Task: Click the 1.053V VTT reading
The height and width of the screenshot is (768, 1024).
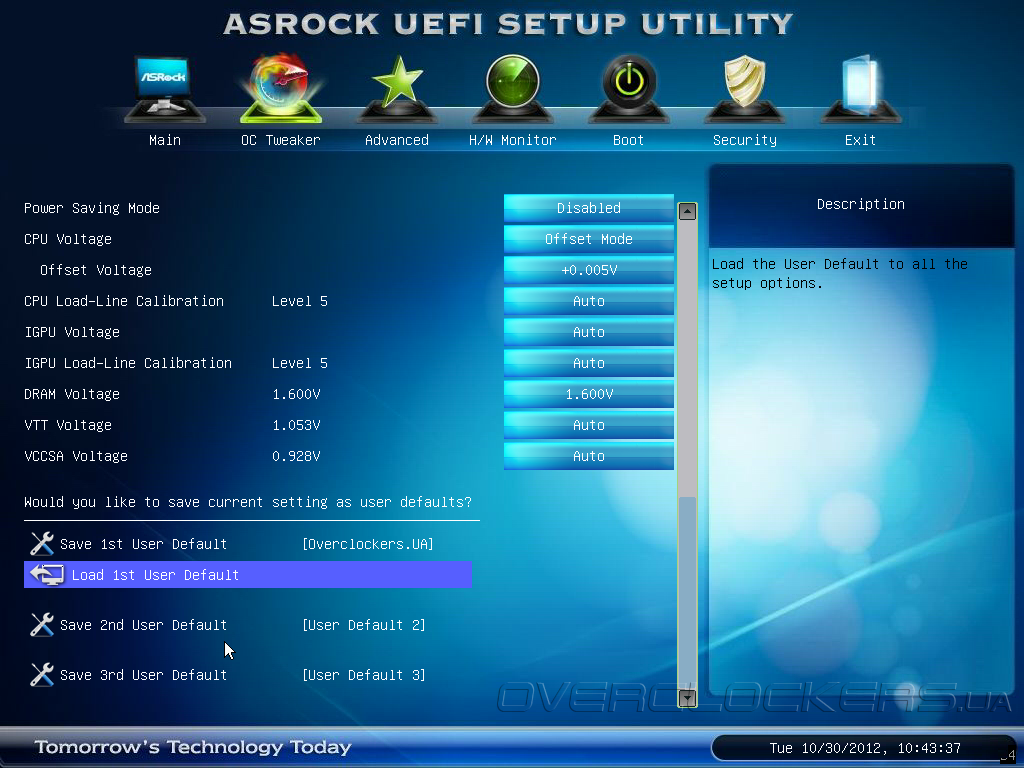Action: pos(296,425)
